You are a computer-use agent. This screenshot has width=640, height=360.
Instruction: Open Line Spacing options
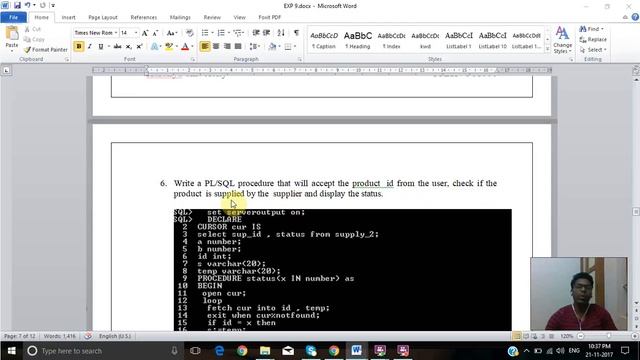click(x=255, y=47)
